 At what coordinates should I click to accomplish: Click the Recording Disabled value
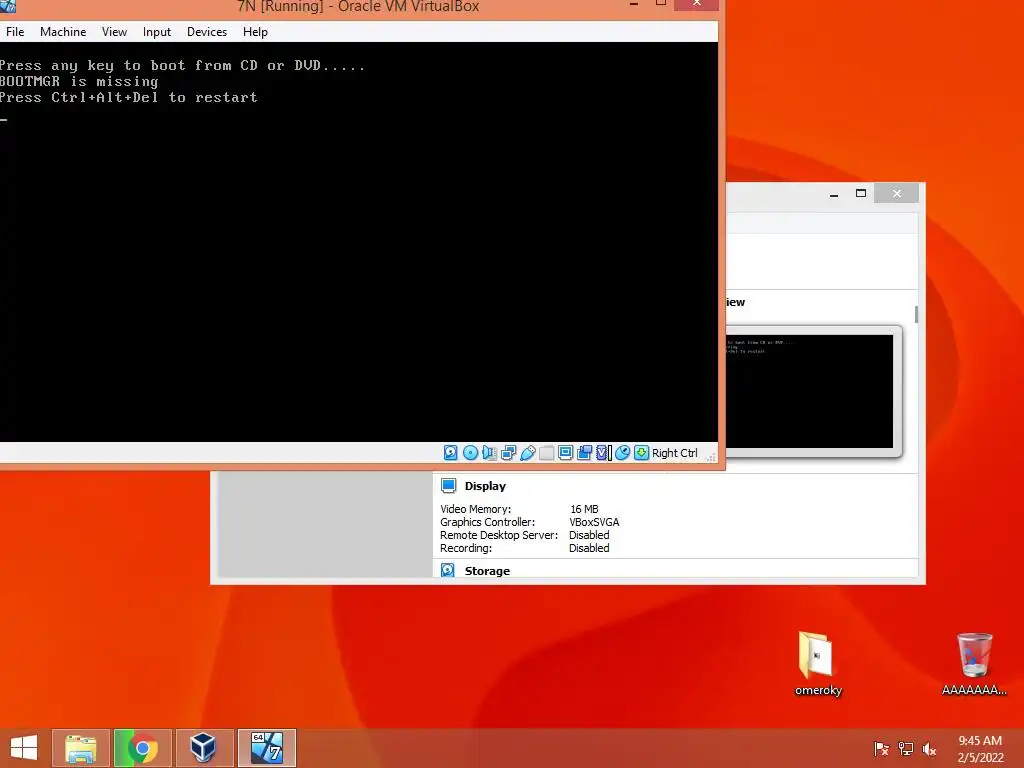pos(589,548)
